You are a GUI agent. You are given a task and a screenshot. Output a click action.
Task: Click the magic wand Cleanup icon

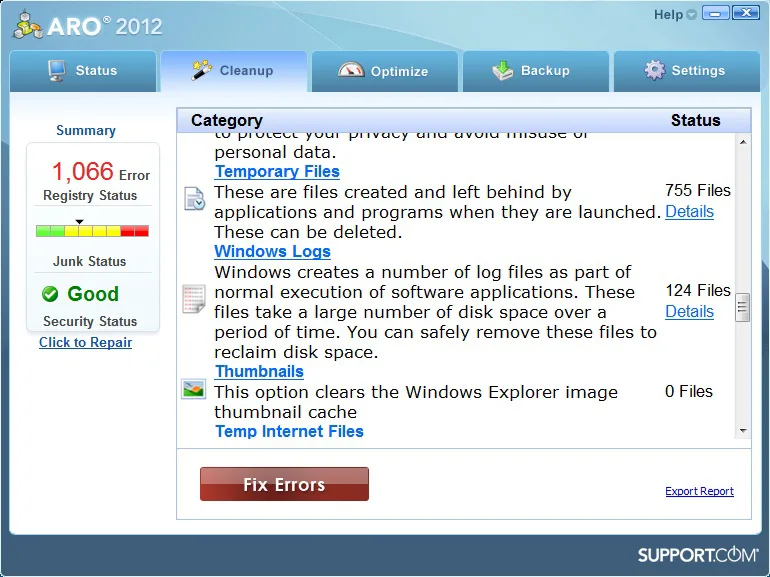point(202,70)
